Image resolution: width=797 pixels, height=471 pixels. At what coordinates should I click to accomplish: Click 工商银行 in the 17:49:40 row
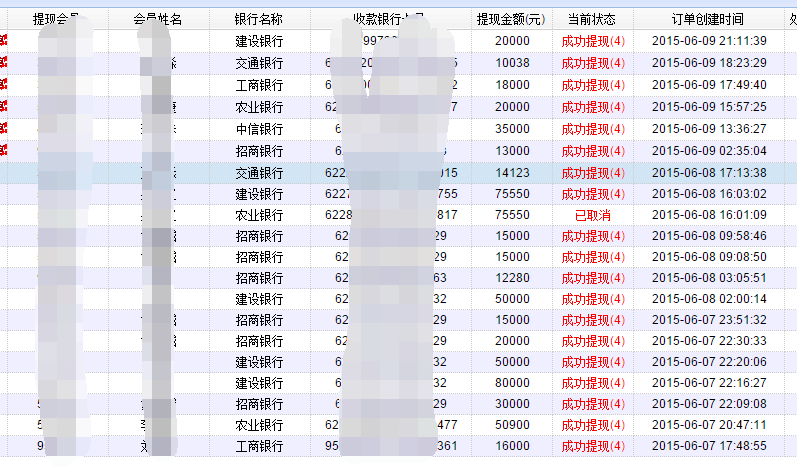tap(259, 85)
